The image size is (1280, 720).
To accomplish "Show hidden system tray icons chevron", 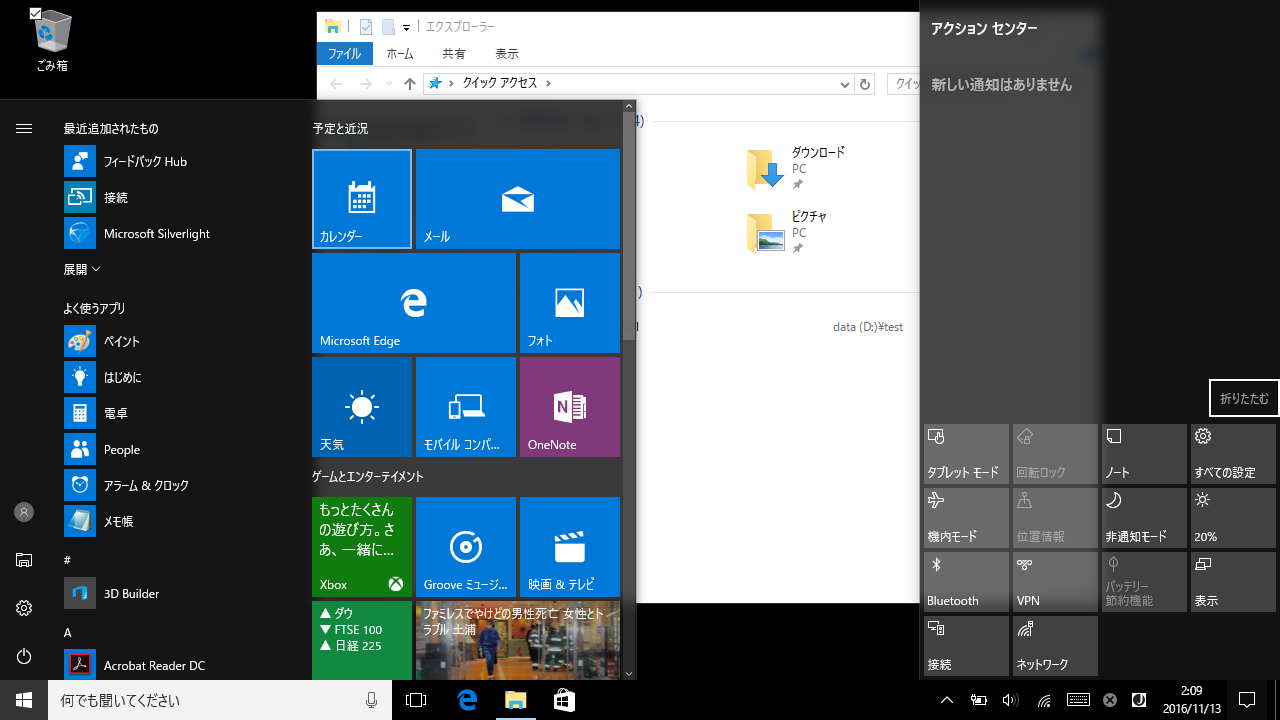I will tap(947, 700).
